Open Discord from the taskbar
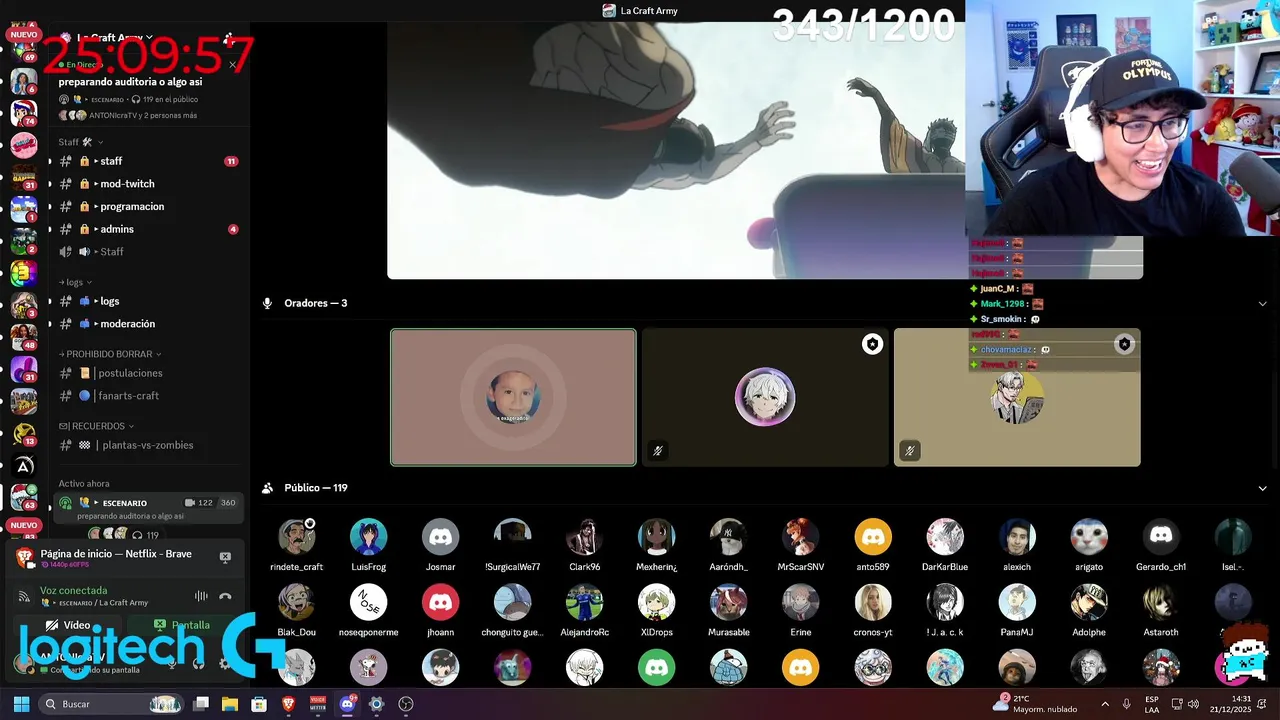This screenshot has height=720, width=1280. (x=347, y=704)
